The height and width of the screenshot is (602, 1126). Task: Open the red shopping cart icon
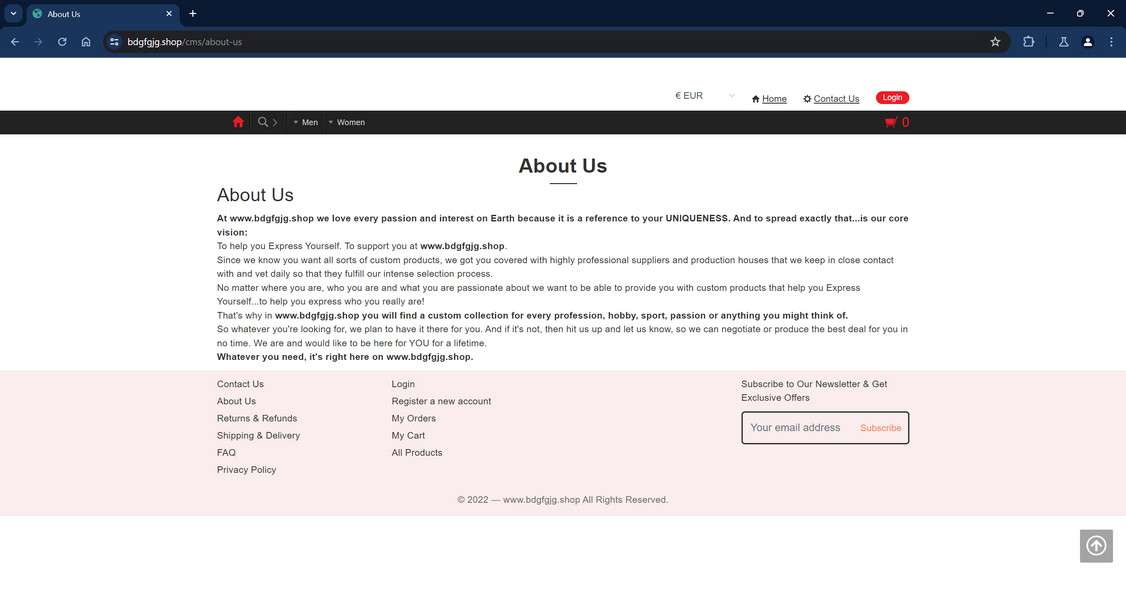pos(890,122)
